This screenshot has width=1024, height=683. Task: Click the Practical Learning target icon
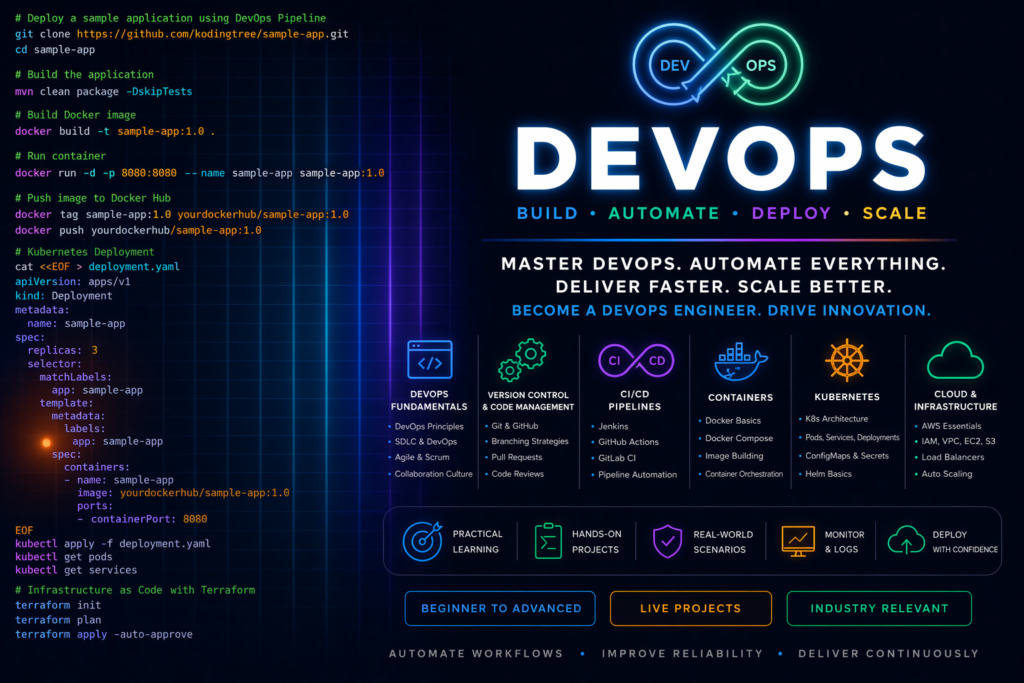click(421, 541)
